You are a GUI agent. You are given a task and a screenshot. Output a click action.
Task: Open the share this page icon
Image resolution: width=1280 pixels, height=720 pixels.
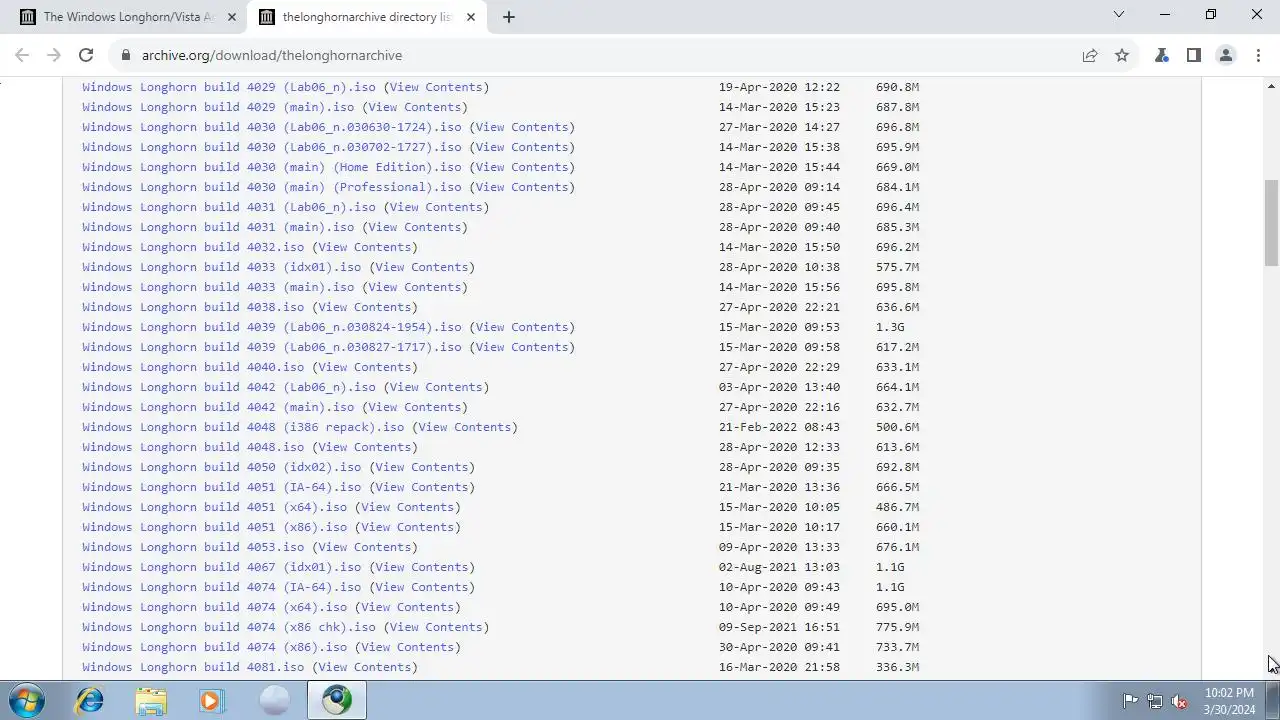1090,55
